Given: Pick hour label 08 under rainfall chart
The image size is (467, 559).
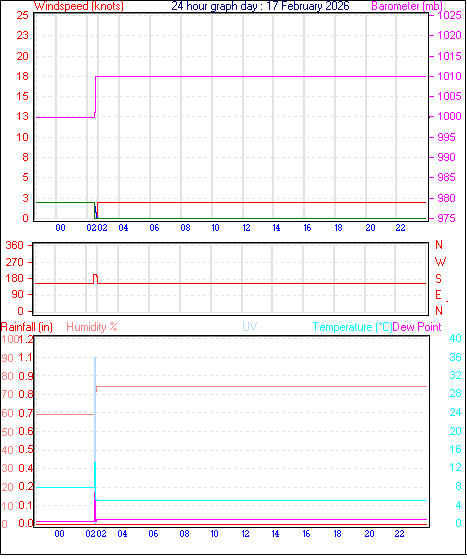Looking at the screenshot, I should [184, 534].
